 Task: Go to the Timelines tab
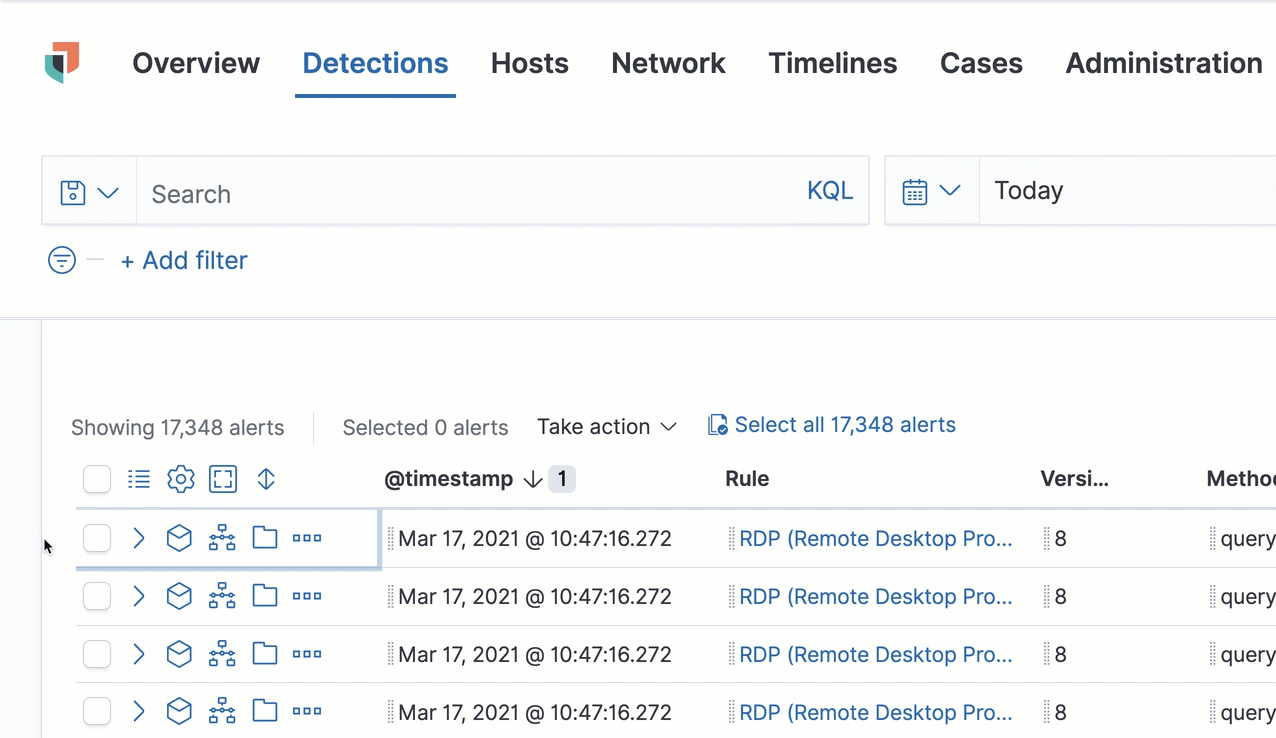tap(832, 63)
